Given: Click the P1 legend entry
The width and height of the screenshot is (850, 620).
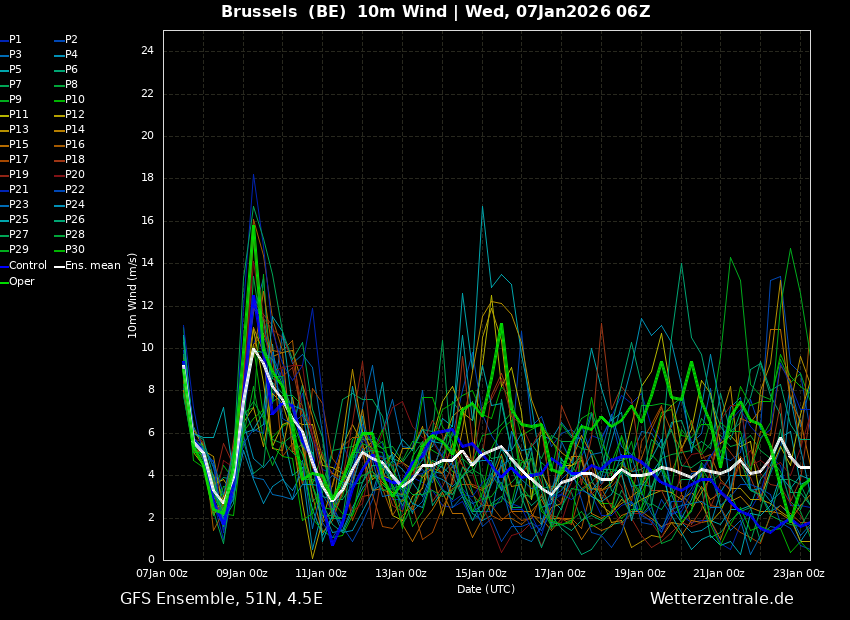Looking at the screenshot, I should click(11, 40).
